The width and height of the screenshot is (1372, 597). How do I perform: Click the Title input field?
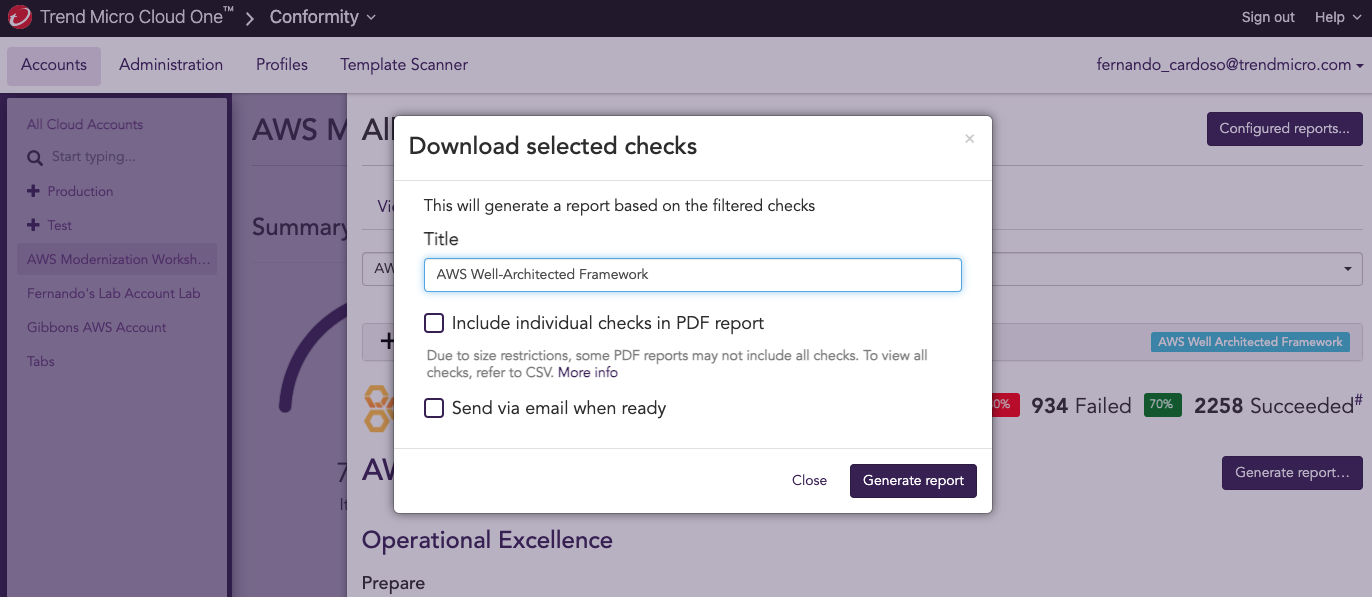(693, 275)
